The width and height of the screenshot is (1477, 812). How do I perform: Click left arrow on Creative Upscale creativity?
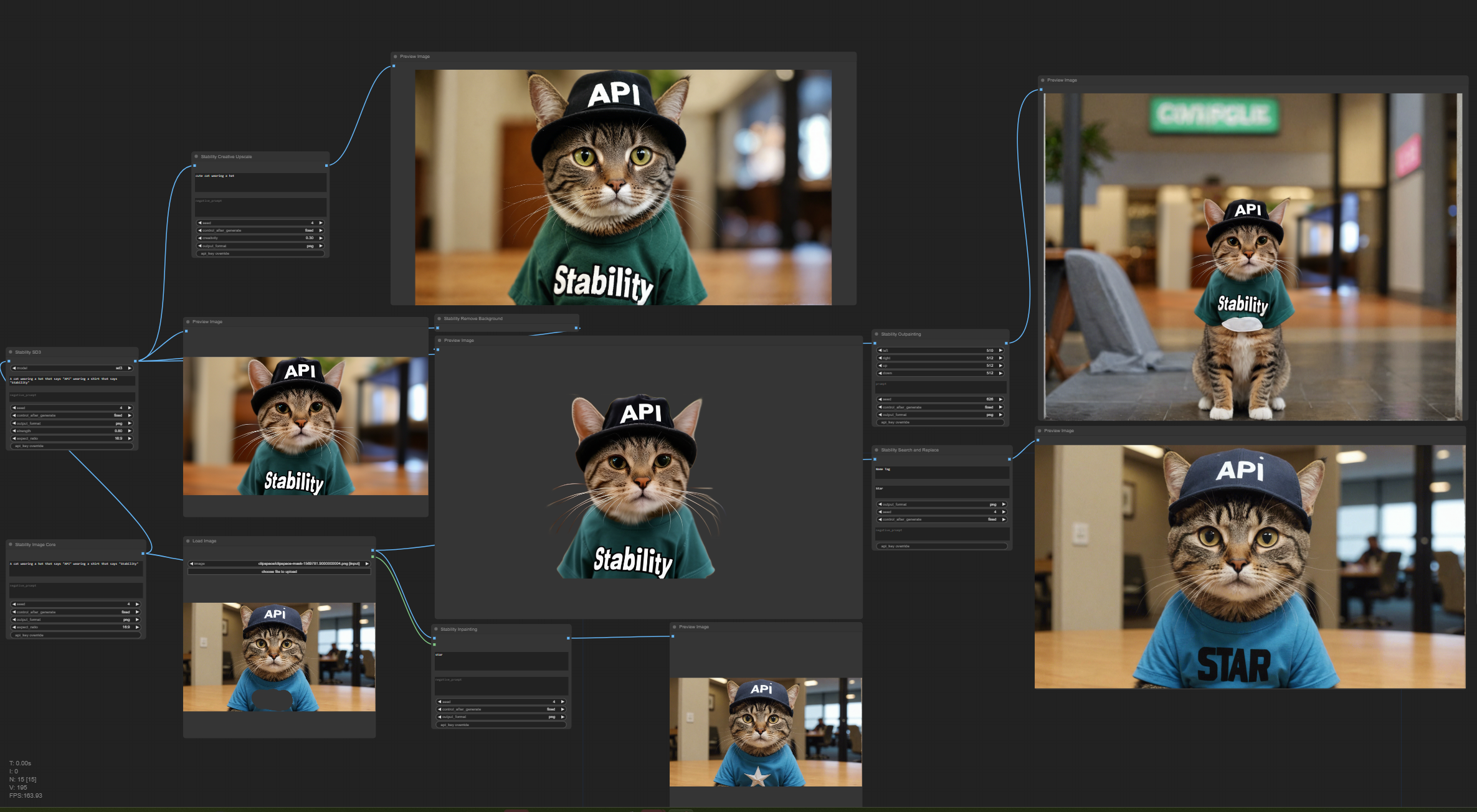click(x=200, y=238)
